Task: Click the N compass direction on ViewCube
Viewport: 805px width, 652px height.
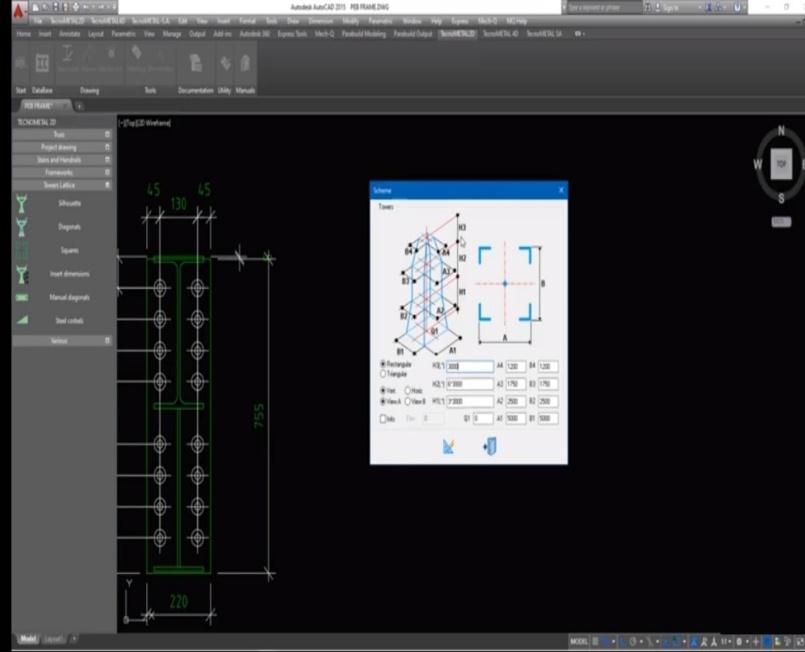Action: tap(781, 131)
